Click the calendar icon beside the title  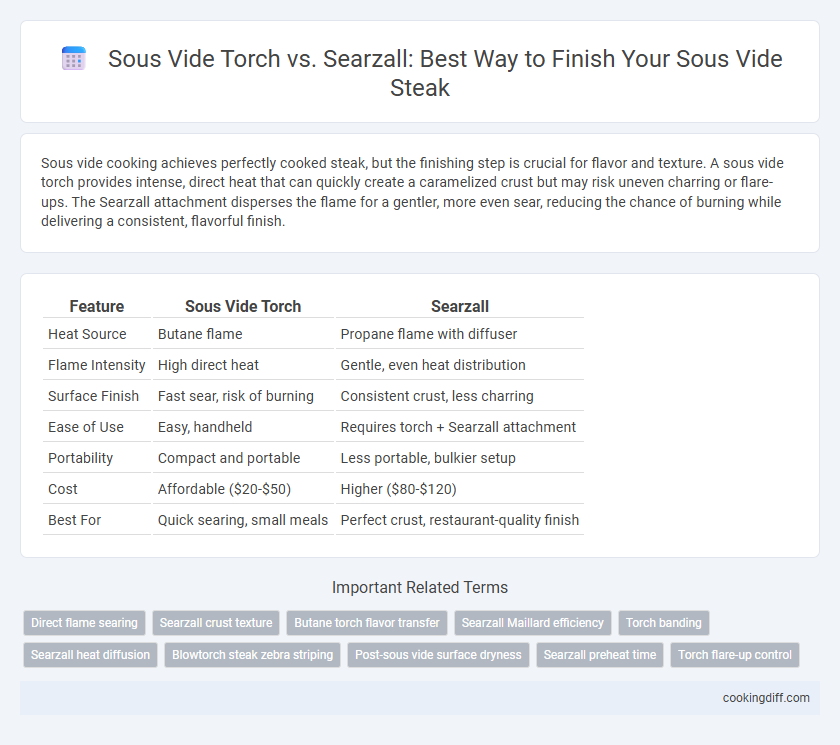coord(73,58)
